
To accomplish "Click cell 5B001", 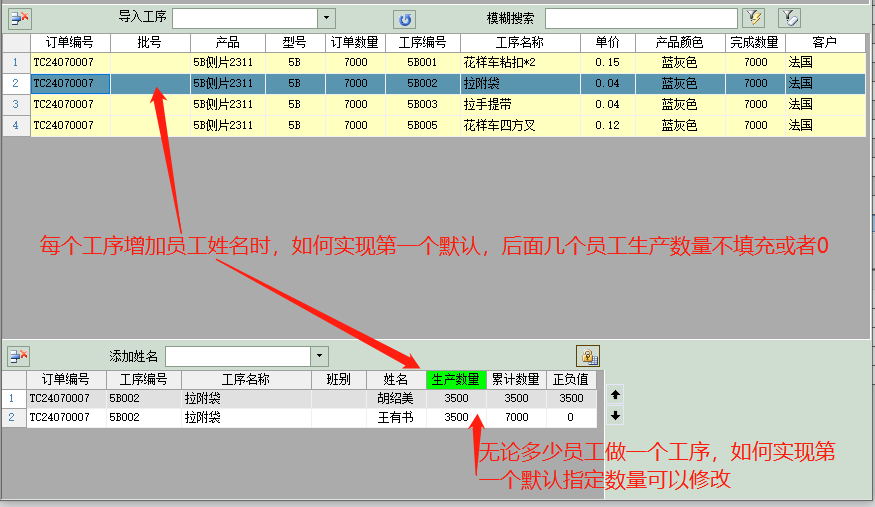I will click(x=422, y=62).
